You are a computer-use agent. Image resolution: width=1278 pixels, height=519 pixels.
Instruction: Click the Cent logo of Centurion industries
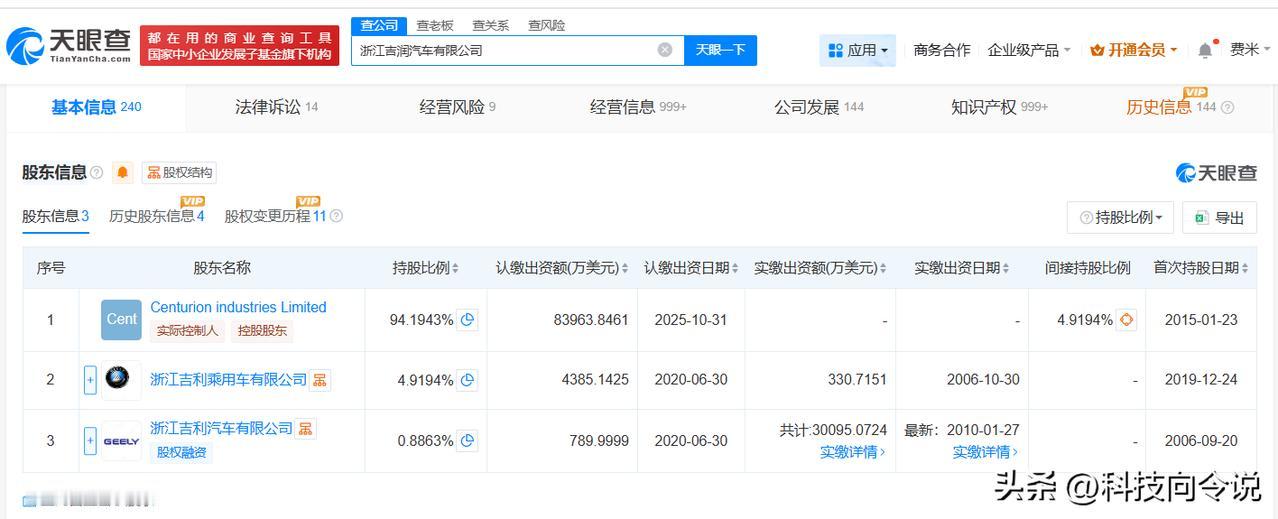point(121,319)
